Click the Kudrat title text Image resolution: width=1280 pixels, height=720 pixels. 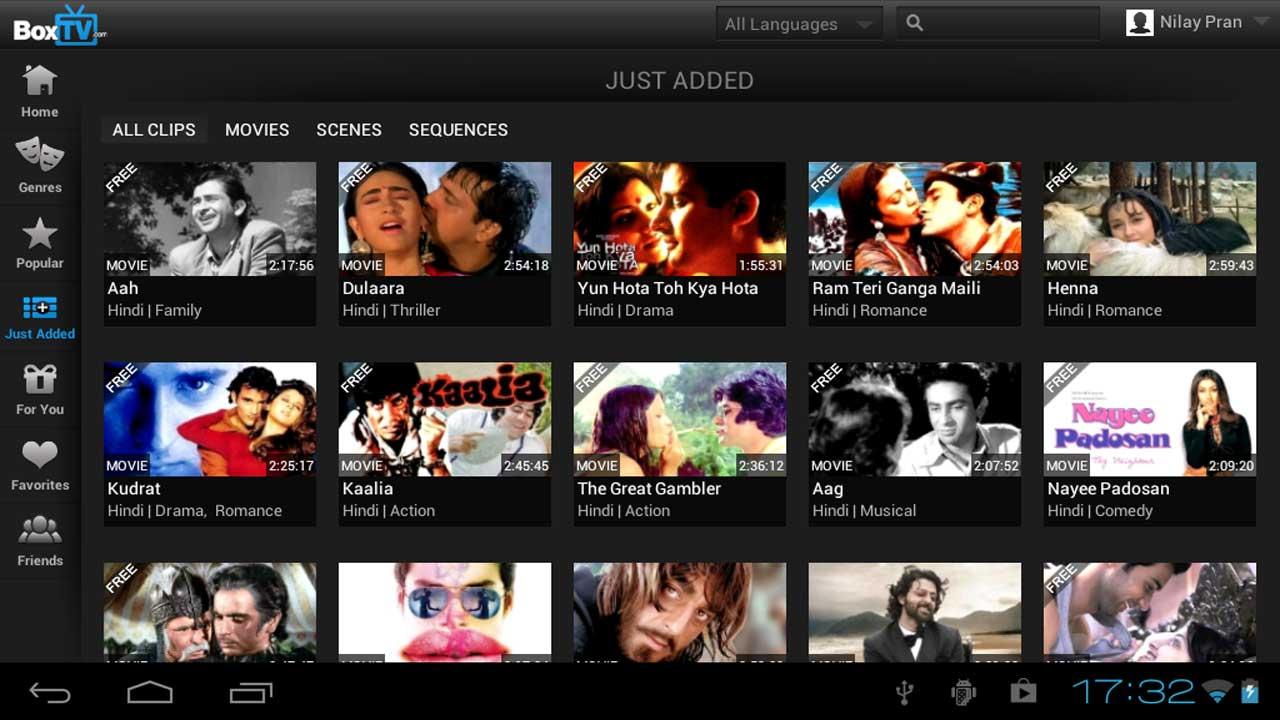pos(134,488)
